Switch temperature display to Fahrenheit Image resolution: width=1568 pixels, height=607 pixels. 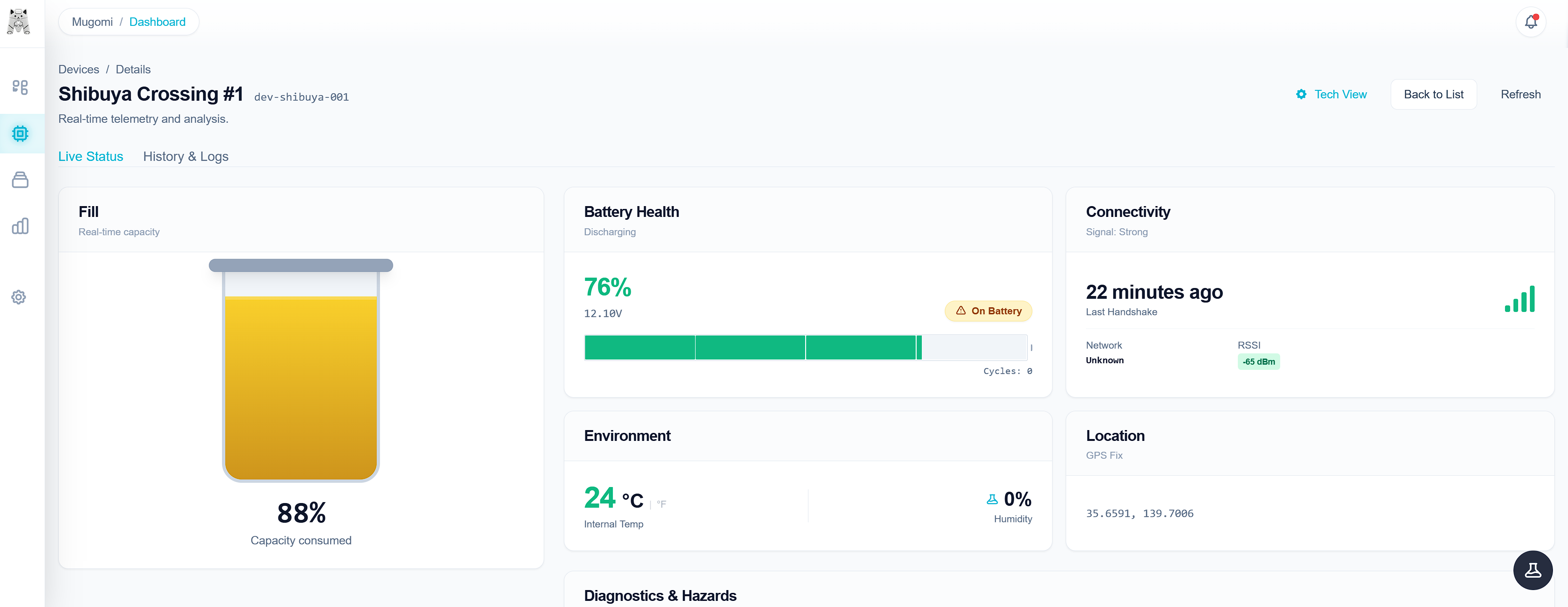point(661,503)
